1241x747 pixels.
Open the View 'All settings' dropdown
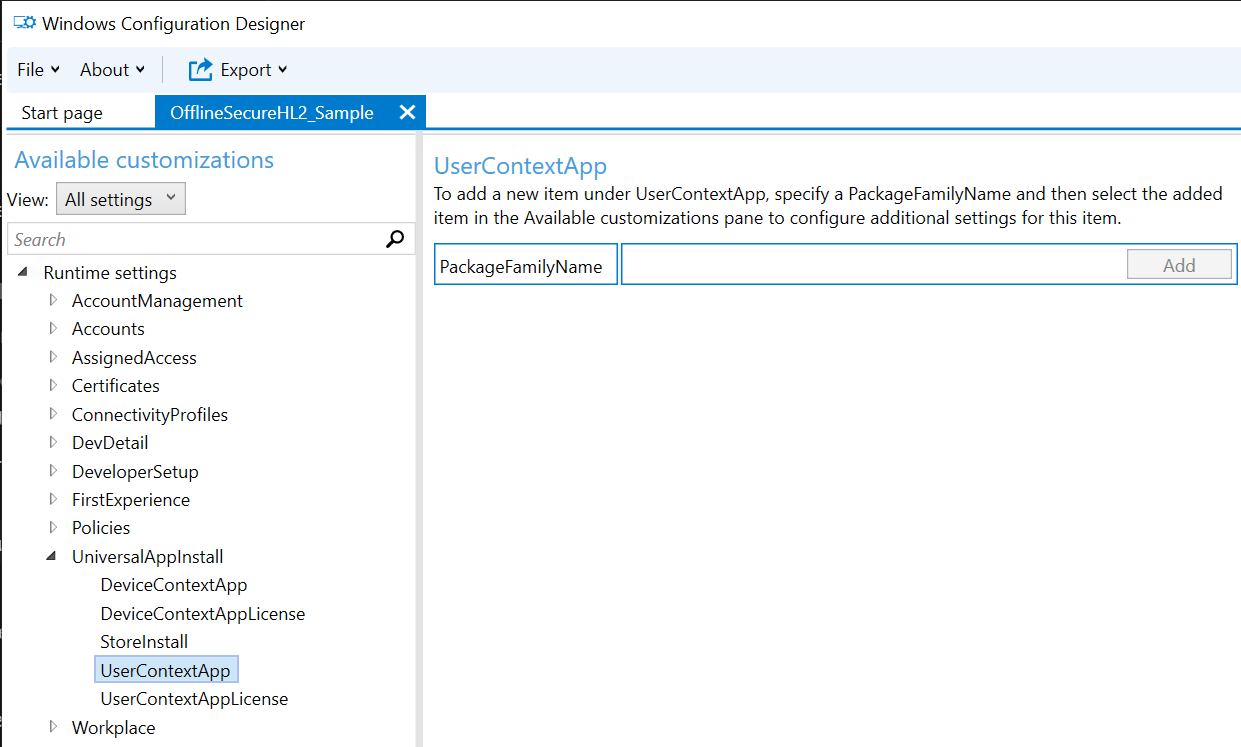click(120, 198)
